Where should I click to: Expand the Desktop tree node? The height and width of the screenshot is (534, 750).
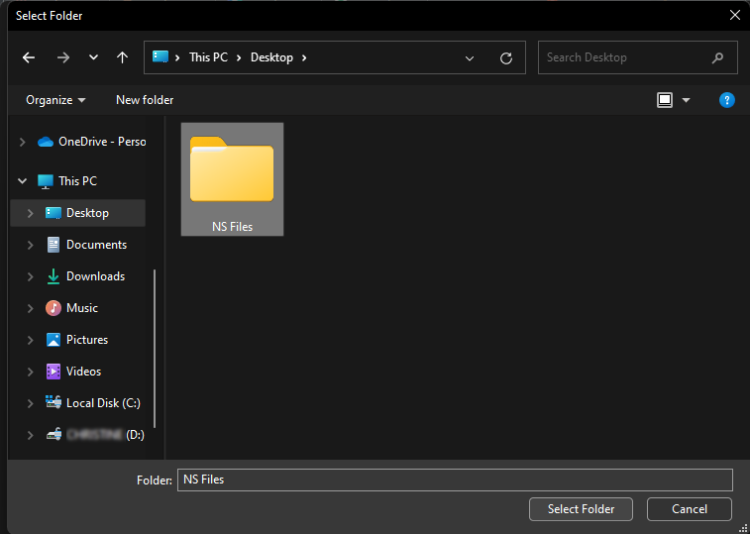pyautogui.click(x=30, y=213)
